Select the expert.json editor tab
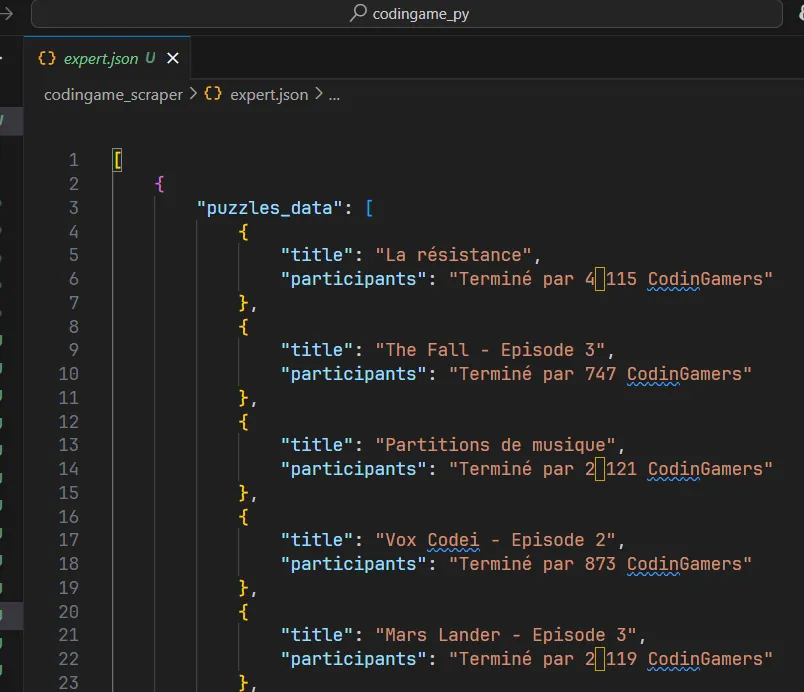804x692 pixels. pos(107,58)
